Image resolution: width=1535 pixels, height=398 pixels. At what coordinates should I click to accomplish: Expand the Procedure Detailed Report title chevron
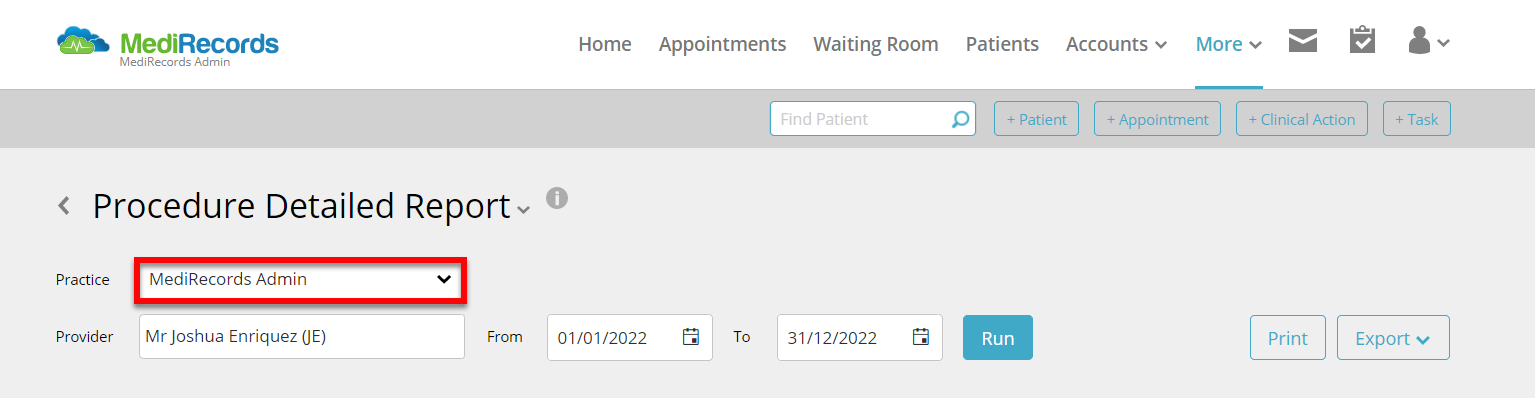tap(523, 211)
